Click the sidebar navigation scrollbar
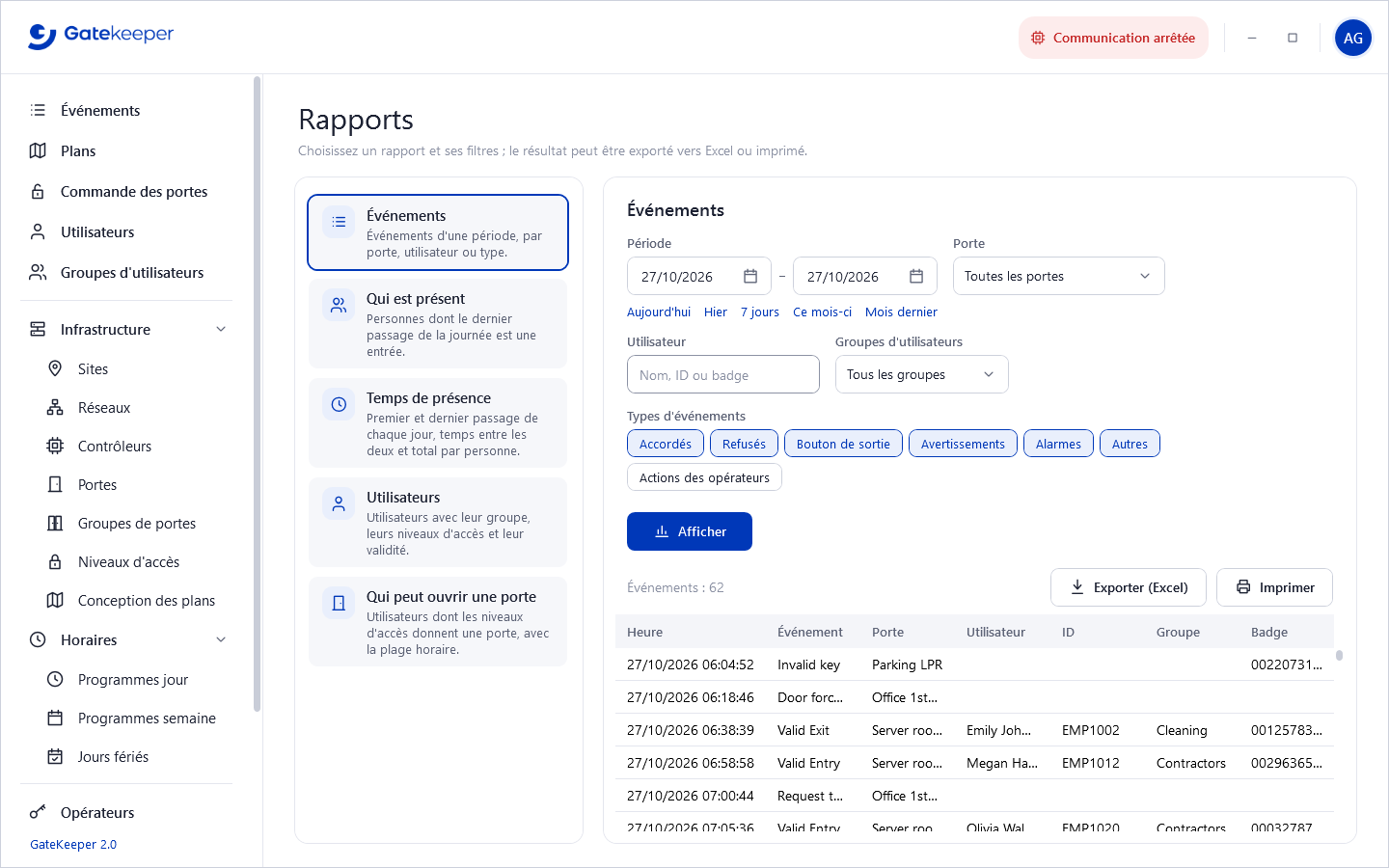Screen dimensions: 1389x868 257,393
